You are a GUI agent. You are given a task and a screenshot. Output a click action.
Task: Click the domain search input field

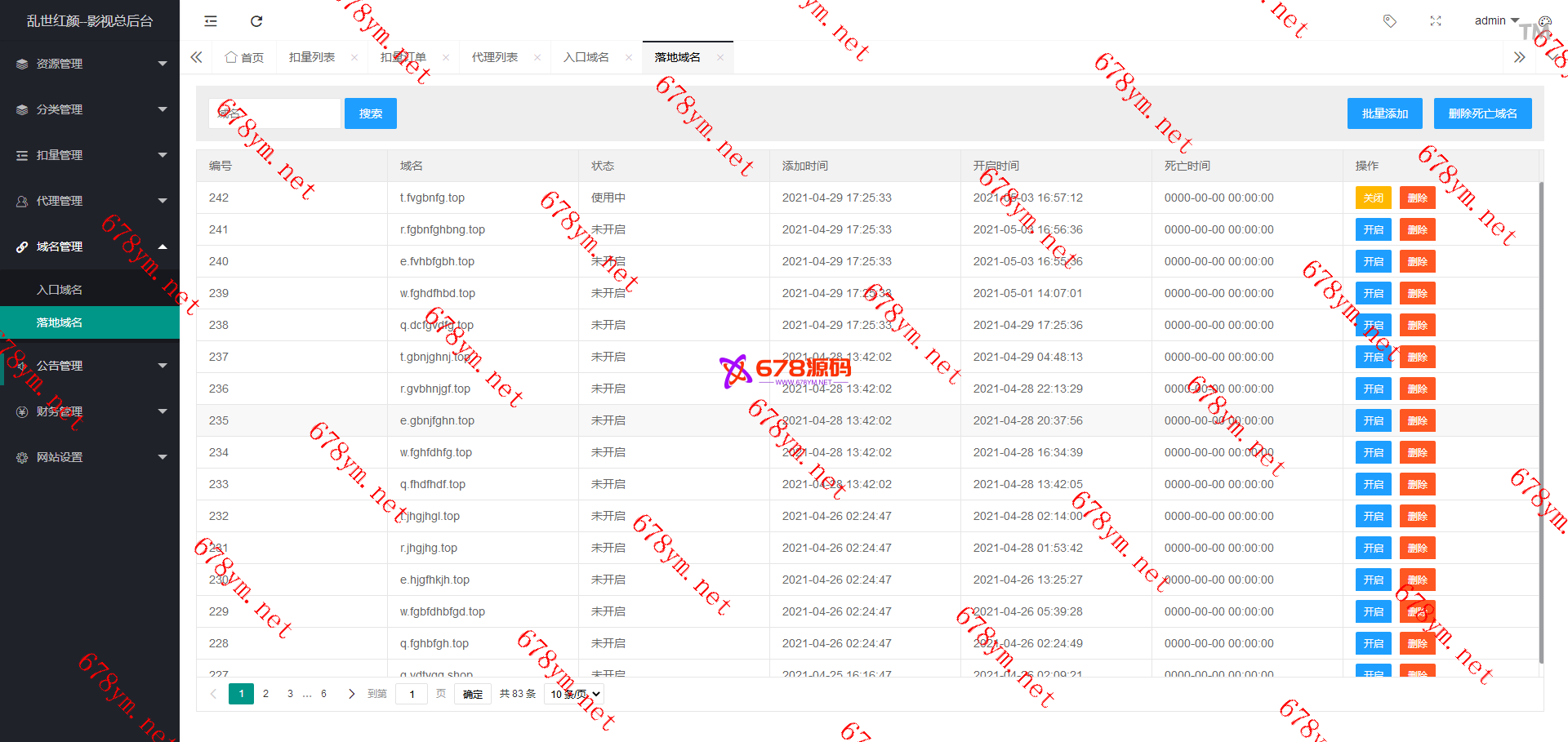(x=274, y=113)
